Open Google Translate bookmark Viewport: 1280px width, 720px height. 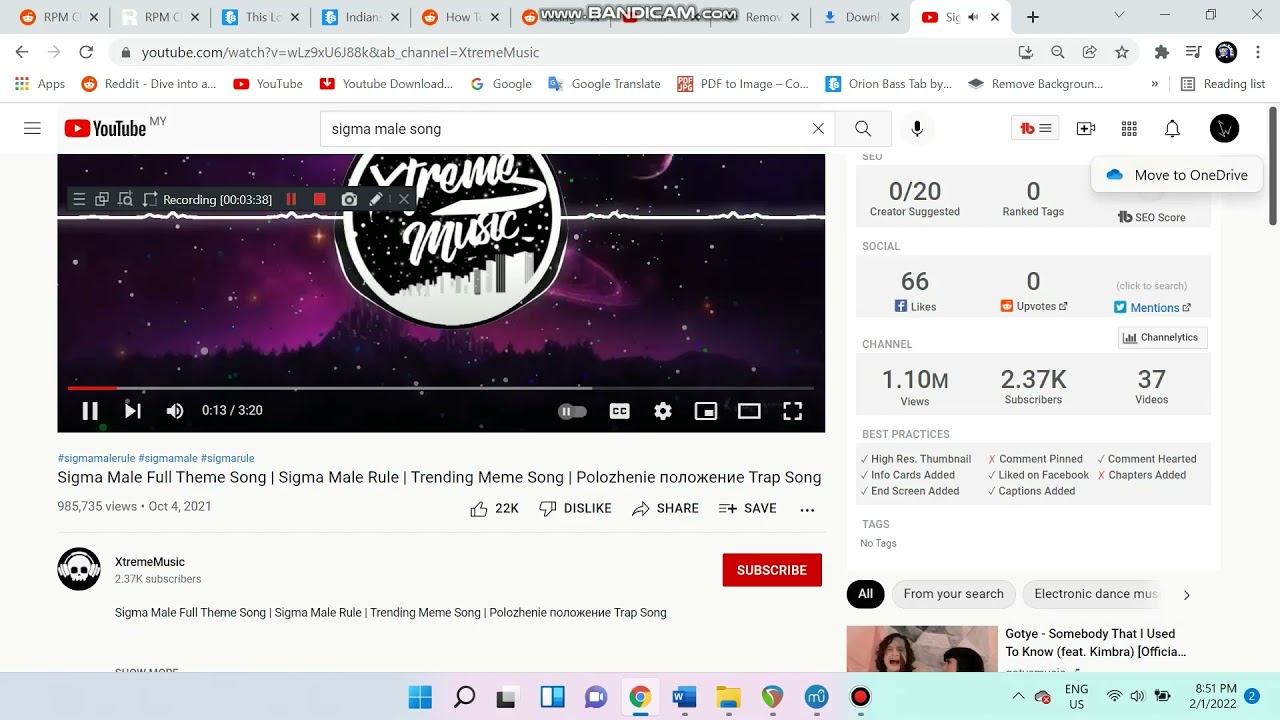[604, 84]
